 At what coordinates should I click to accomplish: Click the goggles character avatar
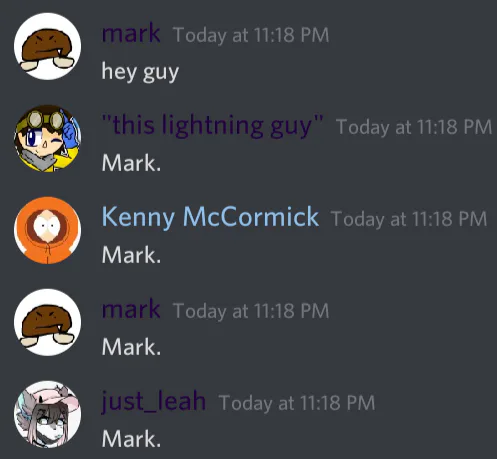(47, 138)
